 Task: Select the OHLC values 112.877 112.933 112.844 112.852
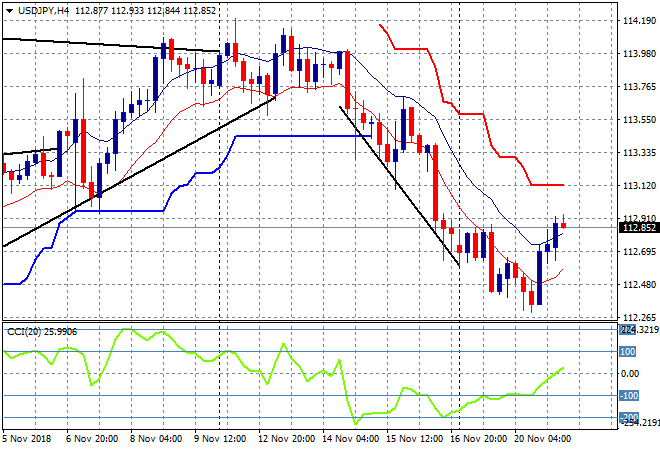click(x=146, y=11)
